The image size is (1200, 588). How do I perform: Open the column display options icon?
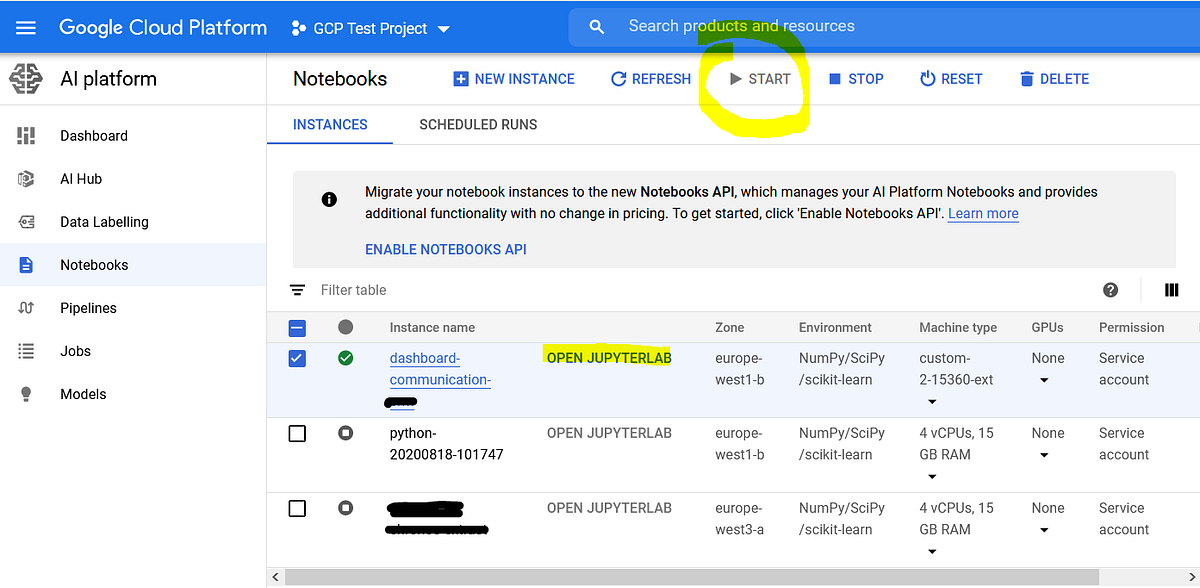[x=1171, y=289]
